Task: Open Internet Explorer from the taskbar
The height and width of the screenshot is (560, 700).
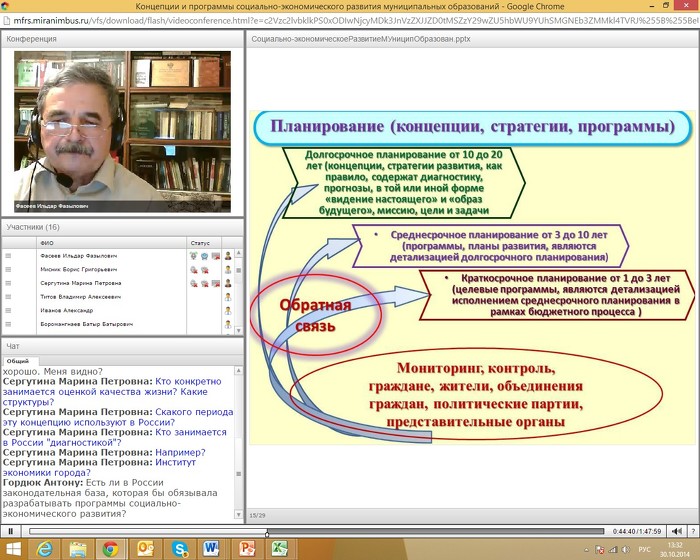Action: click(x=44, y=549)
